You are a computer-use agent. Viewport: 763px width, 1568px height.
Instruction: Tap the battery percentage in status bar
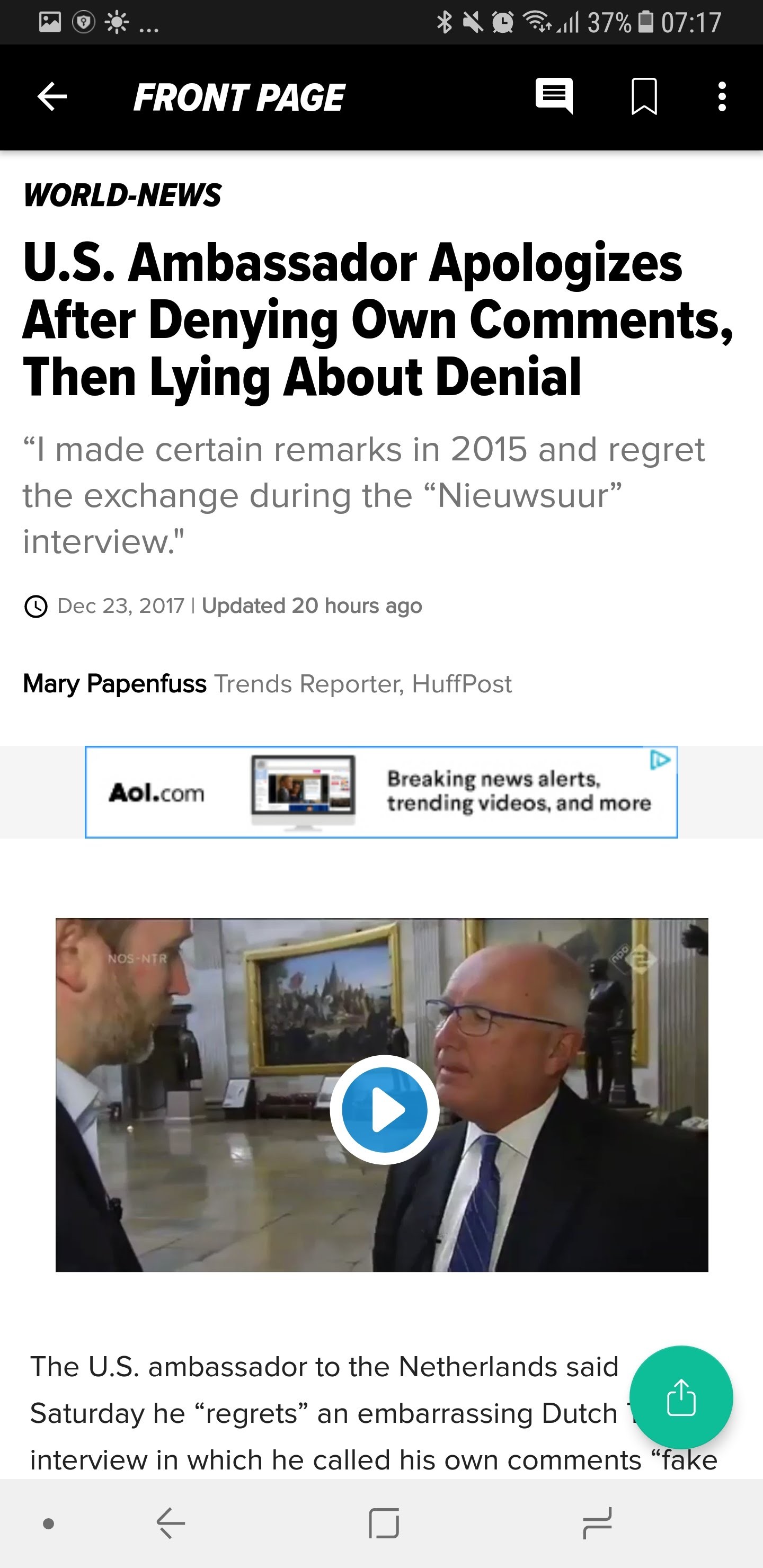click(x=609, y=23)
